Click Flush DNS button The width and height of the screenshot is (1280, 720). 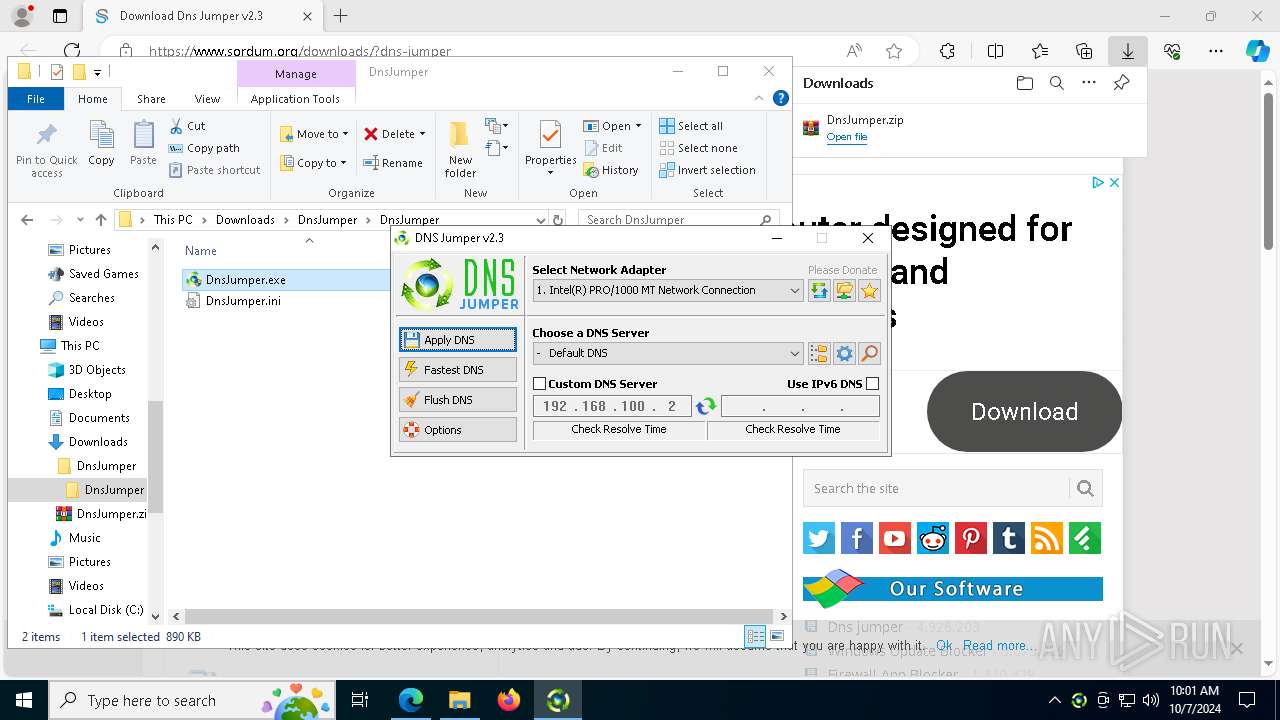(x=458, y=400)
